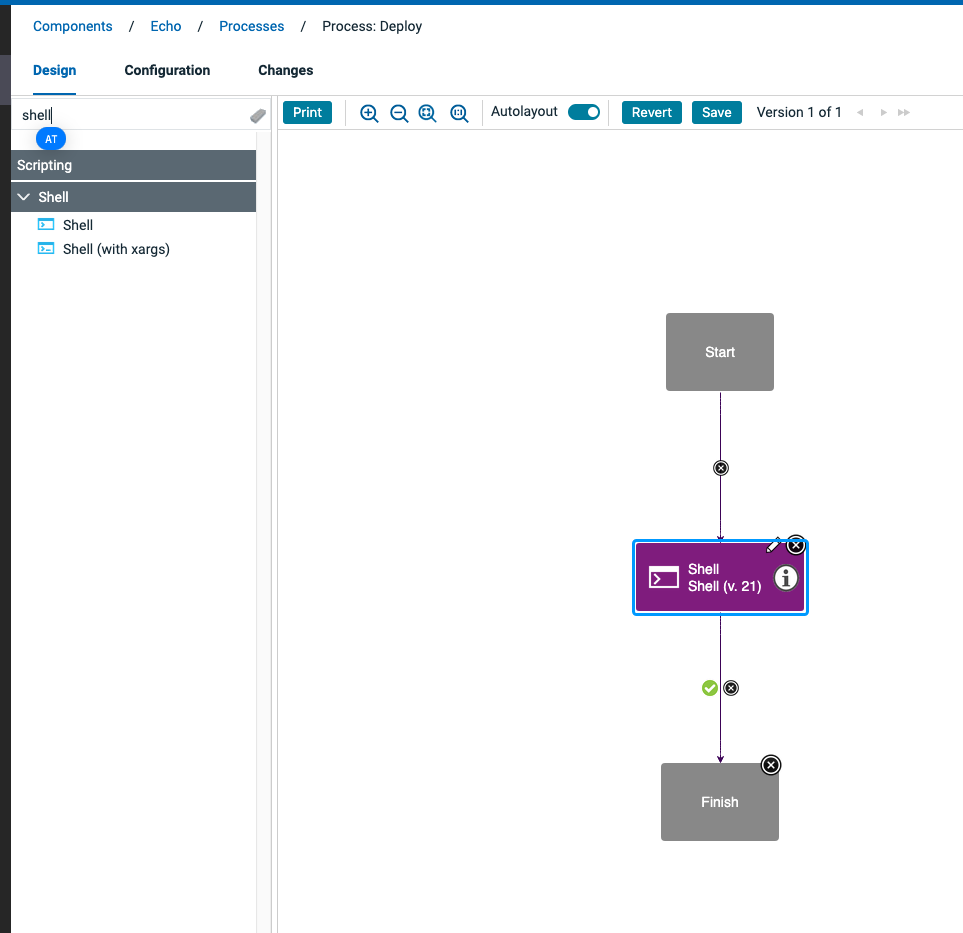Delete the connection from Start to Shell
963x933 pixels.
(720, 468)
